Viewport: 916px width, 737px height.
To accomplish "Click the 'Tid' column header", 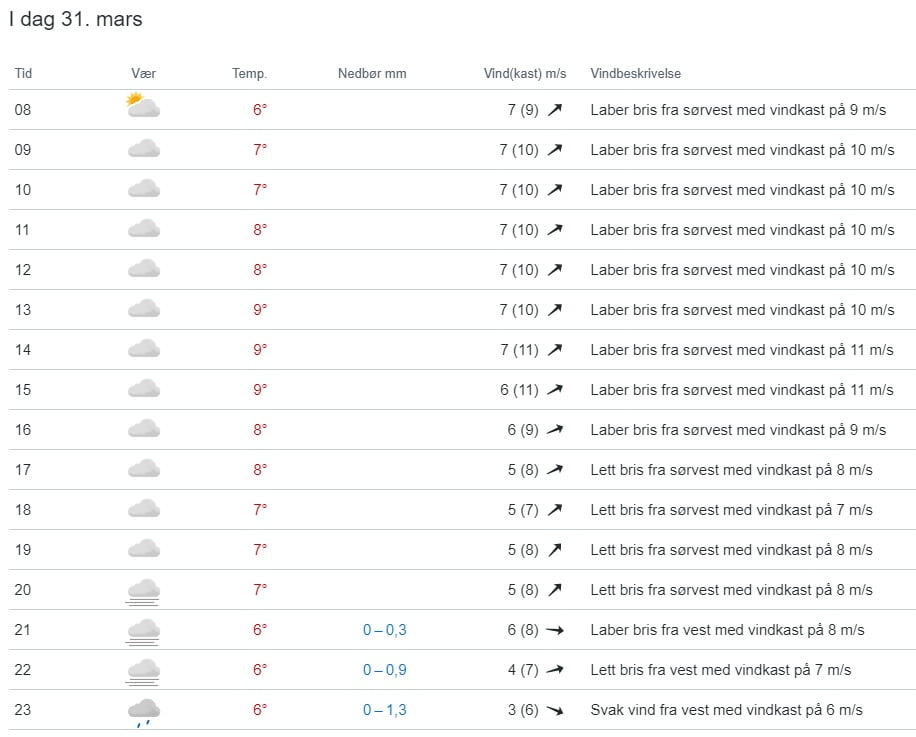I will (23, 74).
